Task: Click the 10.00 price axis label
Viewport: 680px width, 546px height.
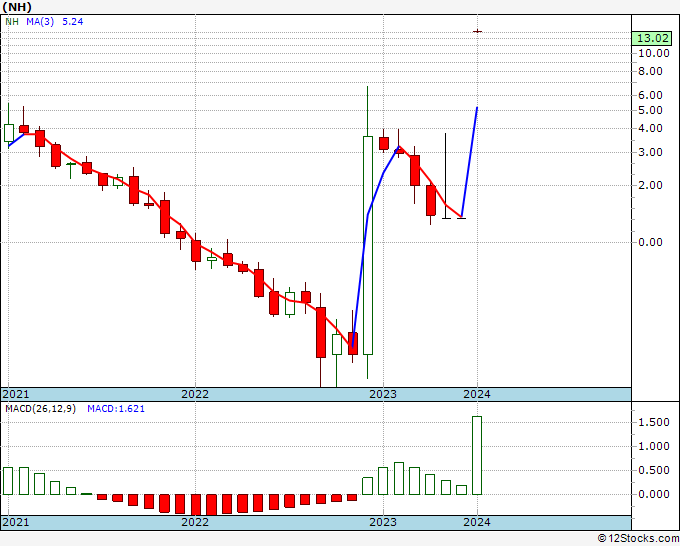Action: pyautogui.click(x=654, y=53)
